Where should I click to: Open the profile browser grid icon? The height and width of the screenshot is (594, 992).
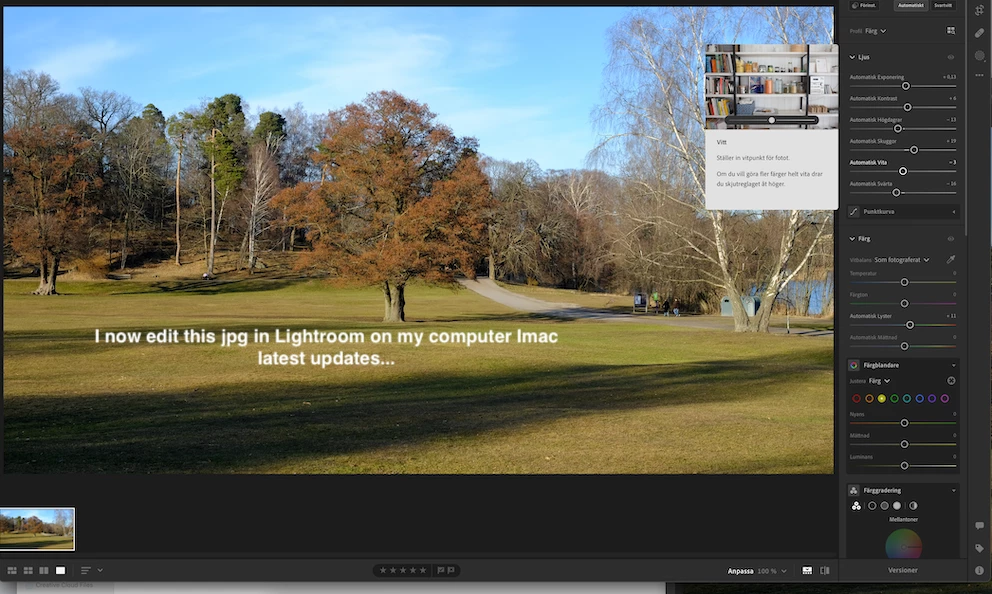(951, 30)
